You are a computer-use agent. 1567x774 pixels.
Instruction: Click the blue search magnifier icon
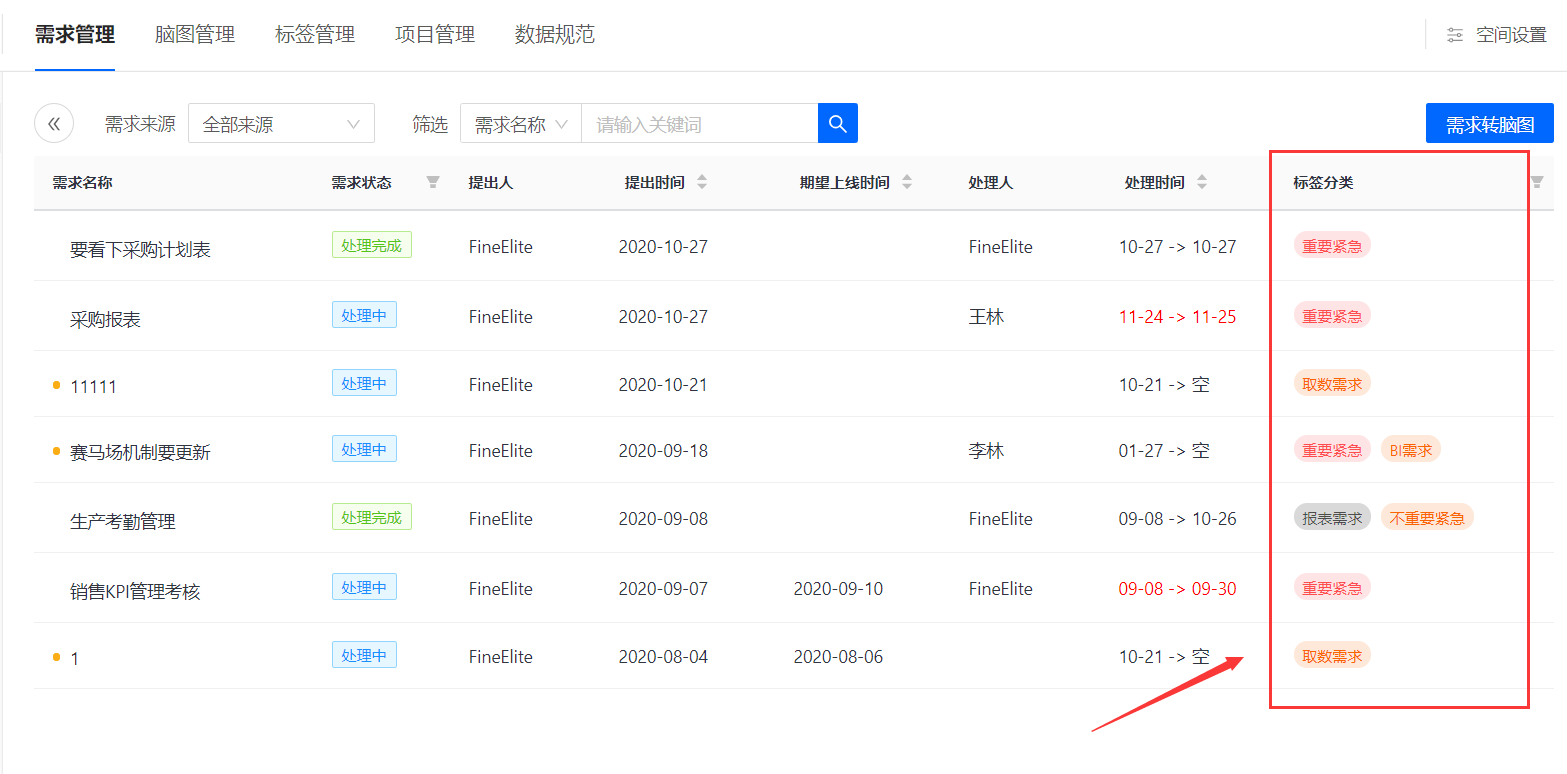[x=838, y=124]
